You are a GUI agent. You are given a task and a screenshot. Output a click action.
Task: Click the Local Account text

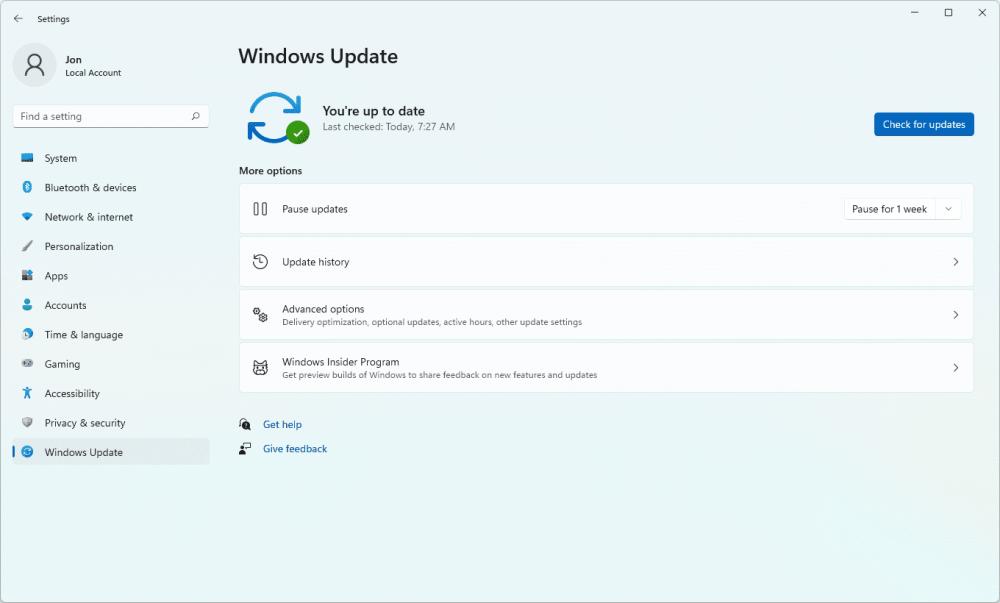click(x=93, y=73)
